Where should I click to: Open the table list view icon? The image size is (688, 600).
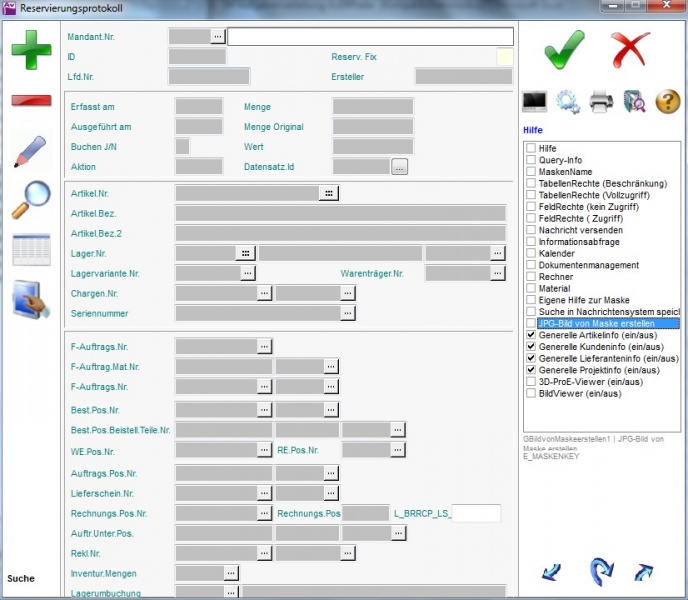(31, 249)
